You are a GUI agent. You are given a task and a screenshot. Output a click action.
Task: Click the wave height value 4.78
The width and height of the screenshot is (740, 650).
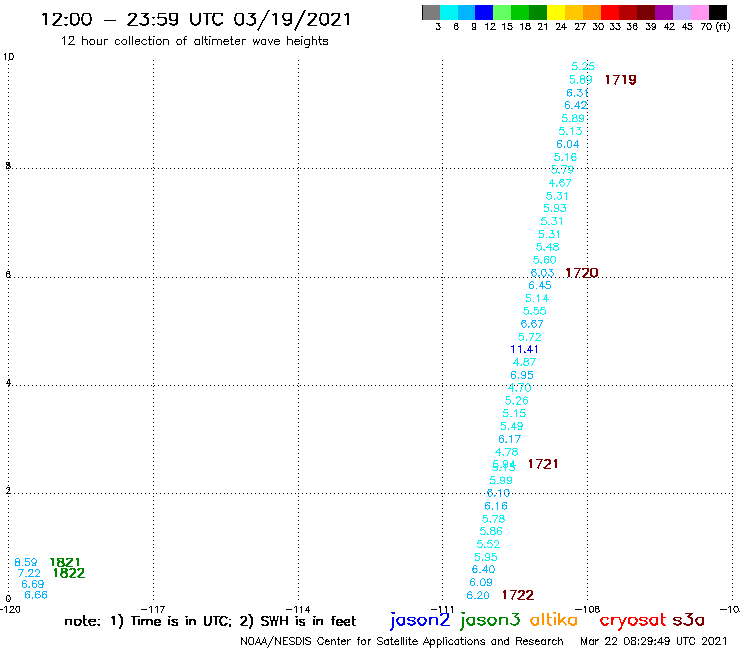(506, 452)
